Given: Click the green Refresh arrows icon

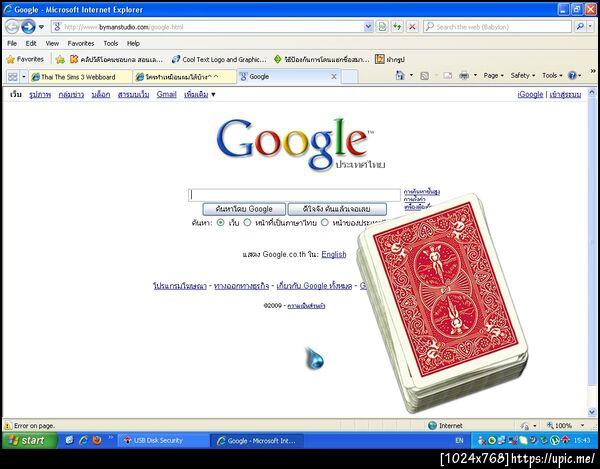Looking at the screenshot, I should (x=397, y=27).
